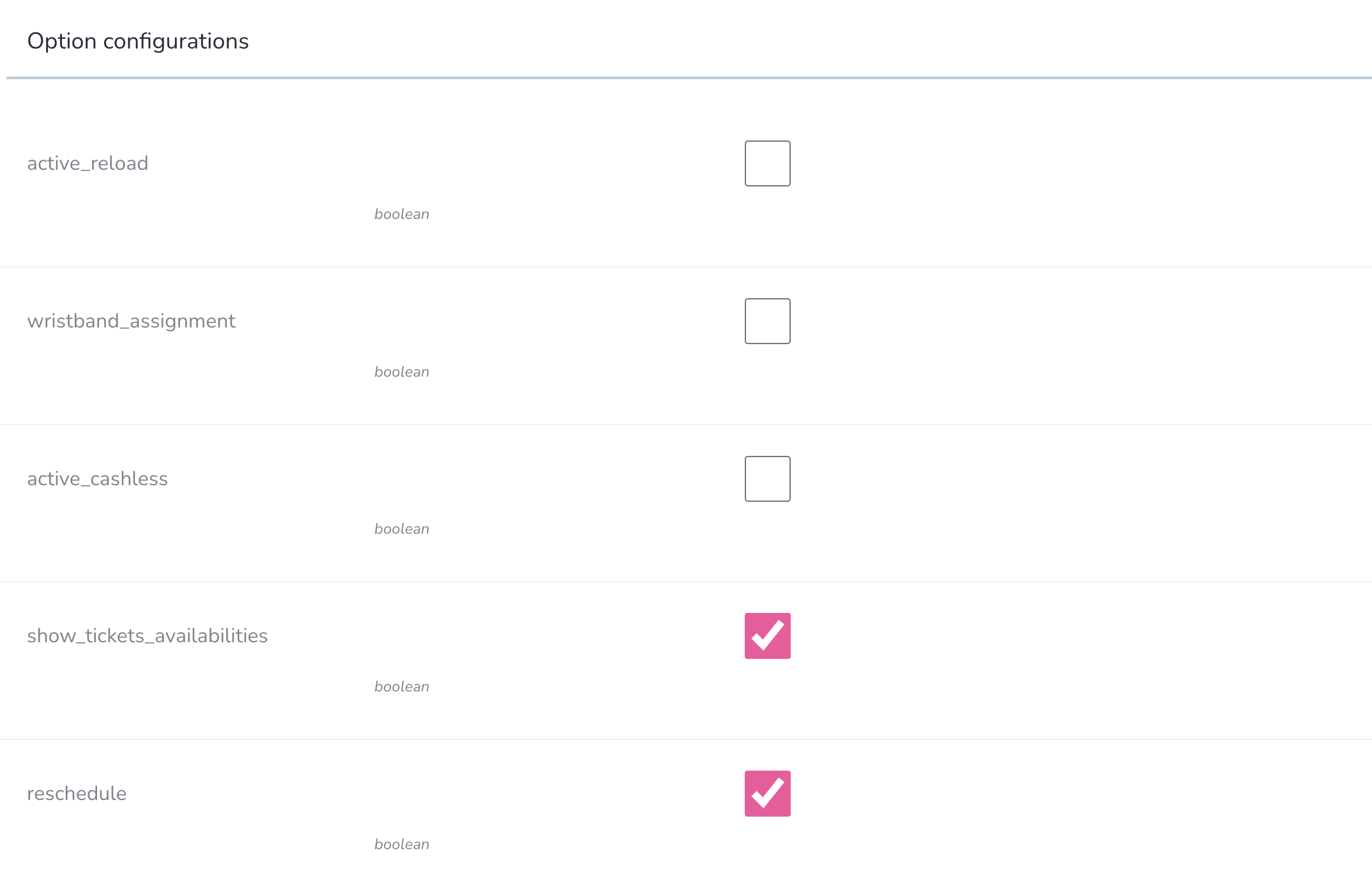Screen dimensions: 1372x876
Task: Click the active_cashless option name
Action: [97, 479]
